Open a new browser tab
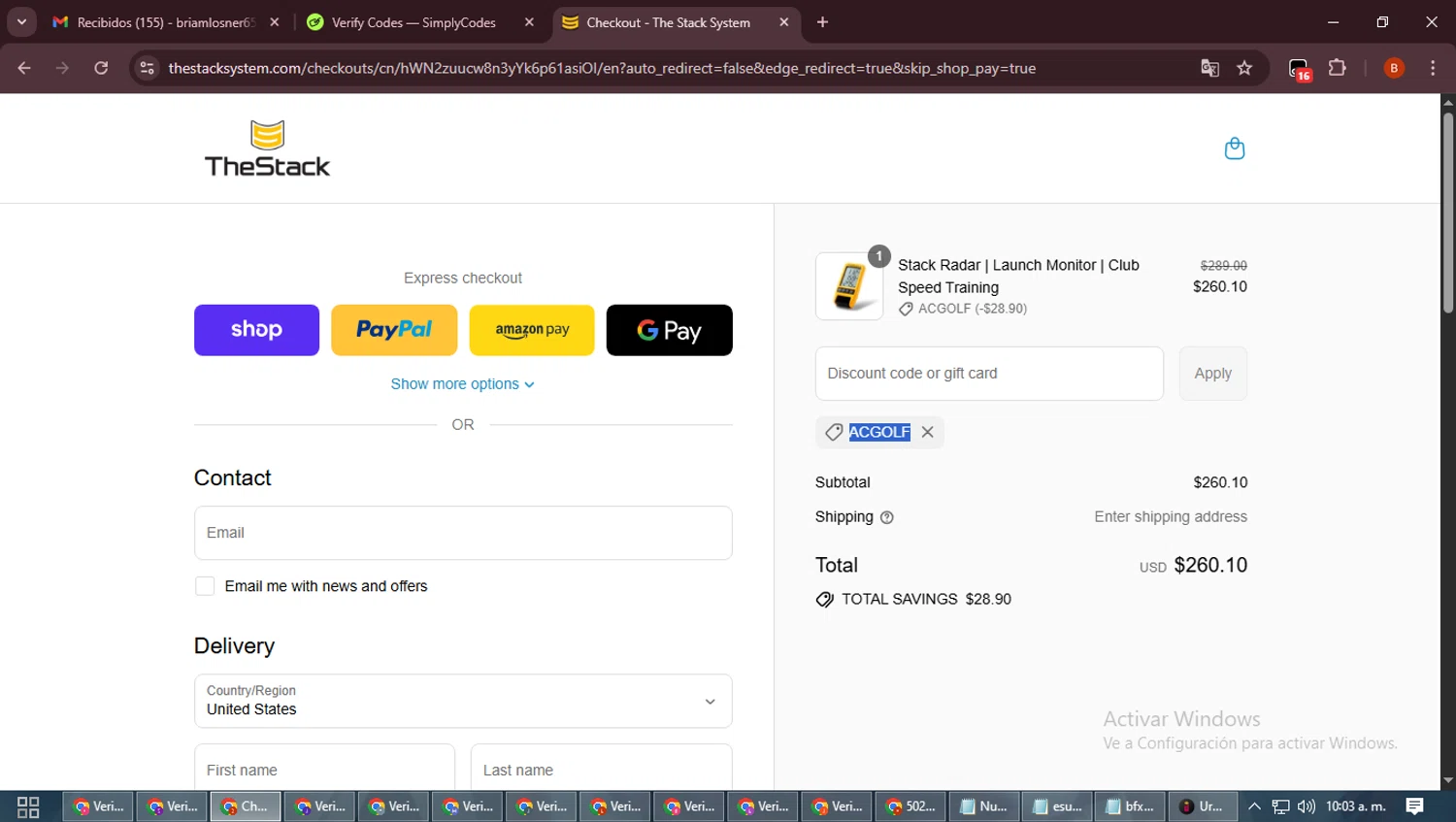 pos(822,22)
